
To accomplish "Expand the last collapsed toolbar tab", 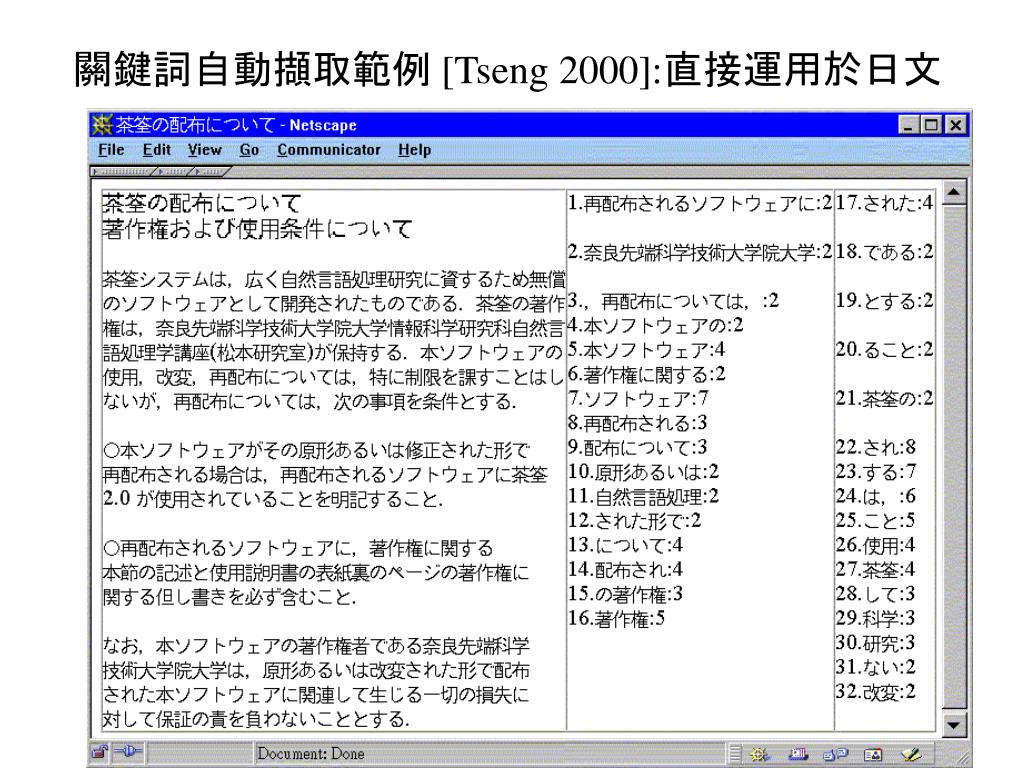I will click(210, 172).
